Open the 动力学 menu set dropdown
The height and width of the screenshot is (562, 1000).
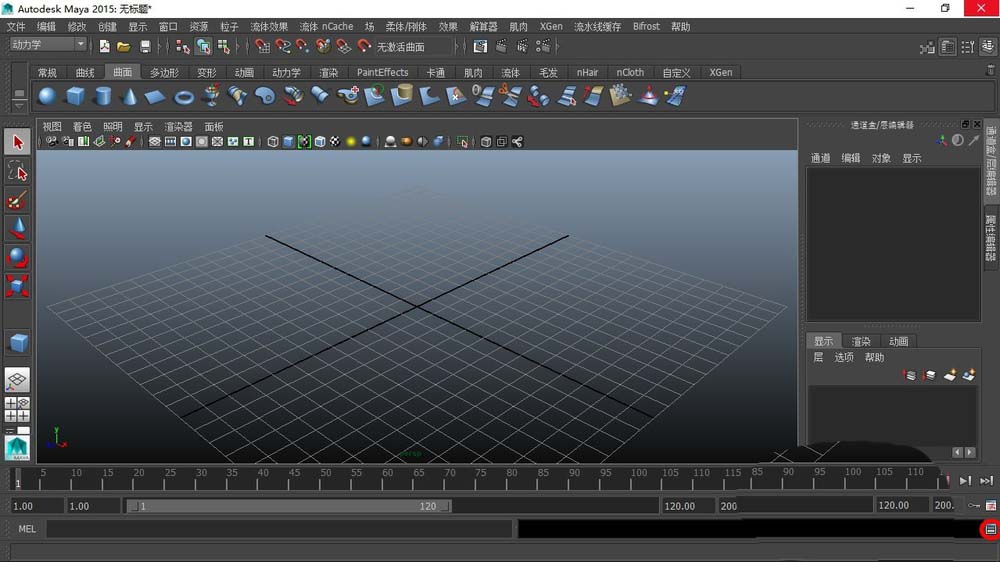(x=48, y=45)
